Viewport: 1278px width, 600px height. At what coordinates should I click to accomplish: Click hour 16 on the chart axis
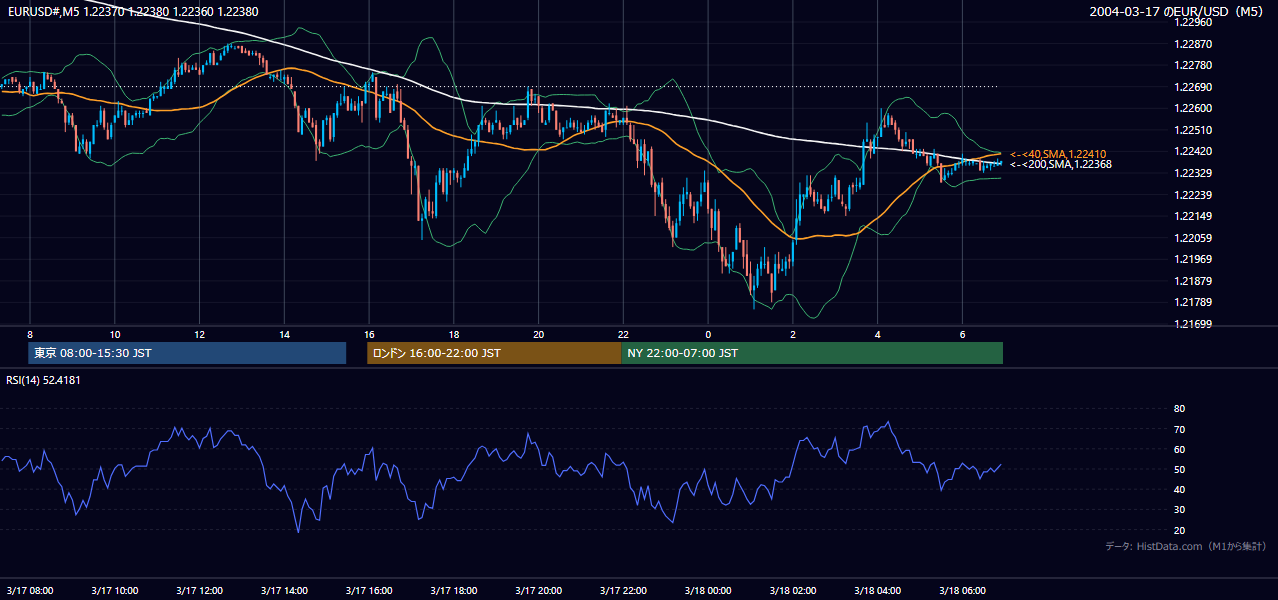click(369, 334)
